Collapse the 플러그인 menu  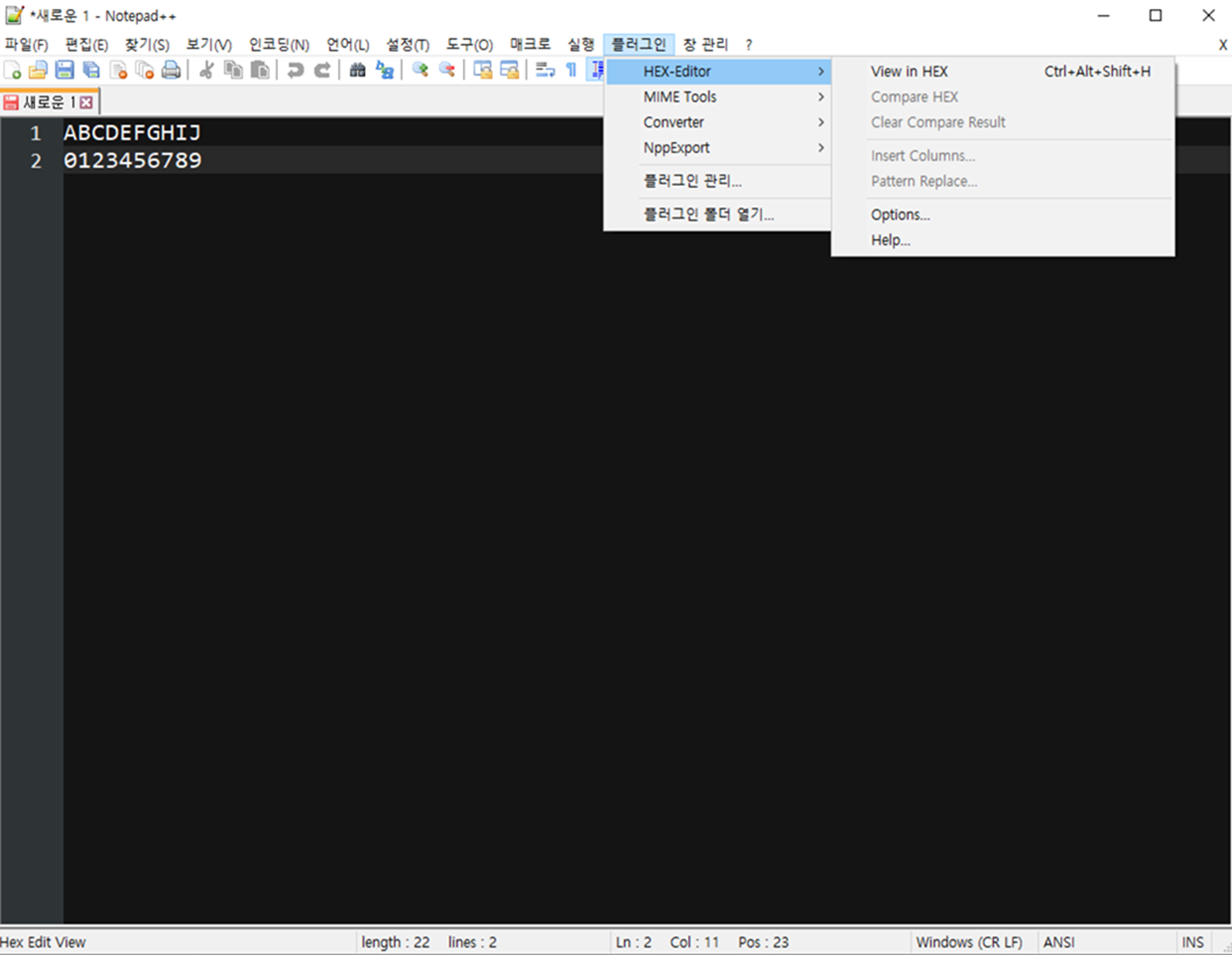tap(639, 45)
